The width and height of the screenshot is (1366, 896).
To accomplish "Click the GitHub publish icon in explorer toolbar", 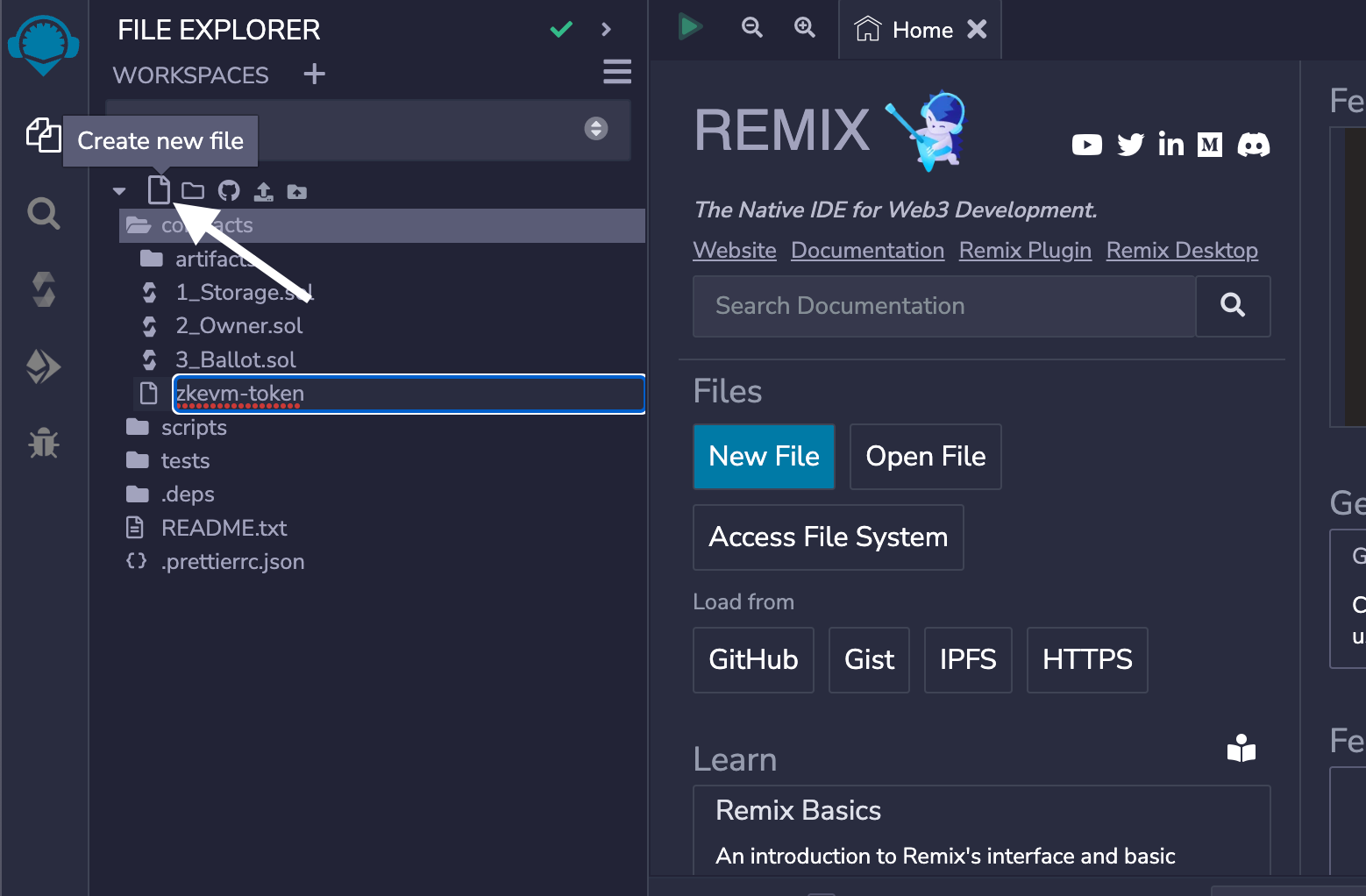I will 229,191.
